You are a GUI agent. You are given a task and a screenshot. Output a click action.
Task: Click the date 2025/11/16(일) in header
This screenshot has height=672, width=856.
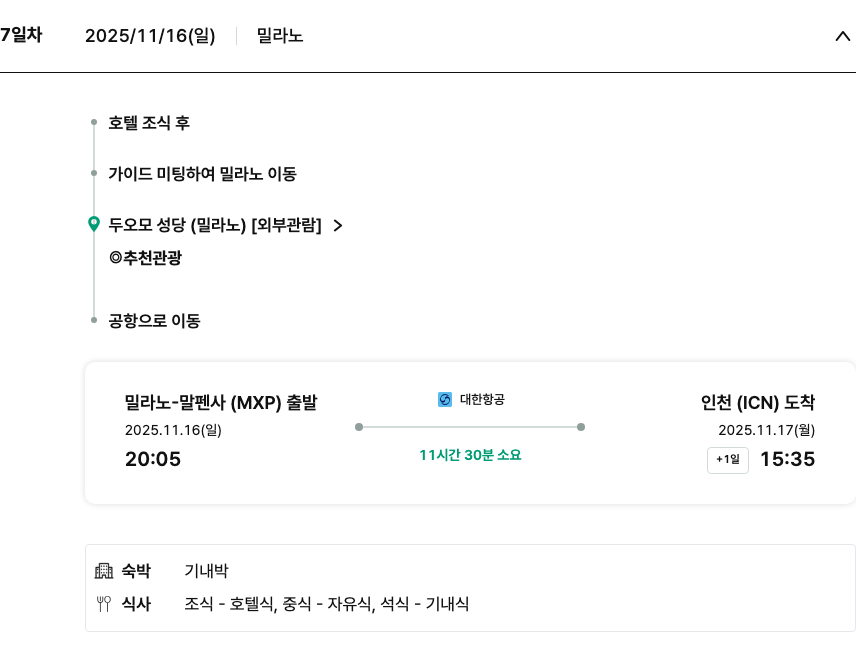coord(150,36)
